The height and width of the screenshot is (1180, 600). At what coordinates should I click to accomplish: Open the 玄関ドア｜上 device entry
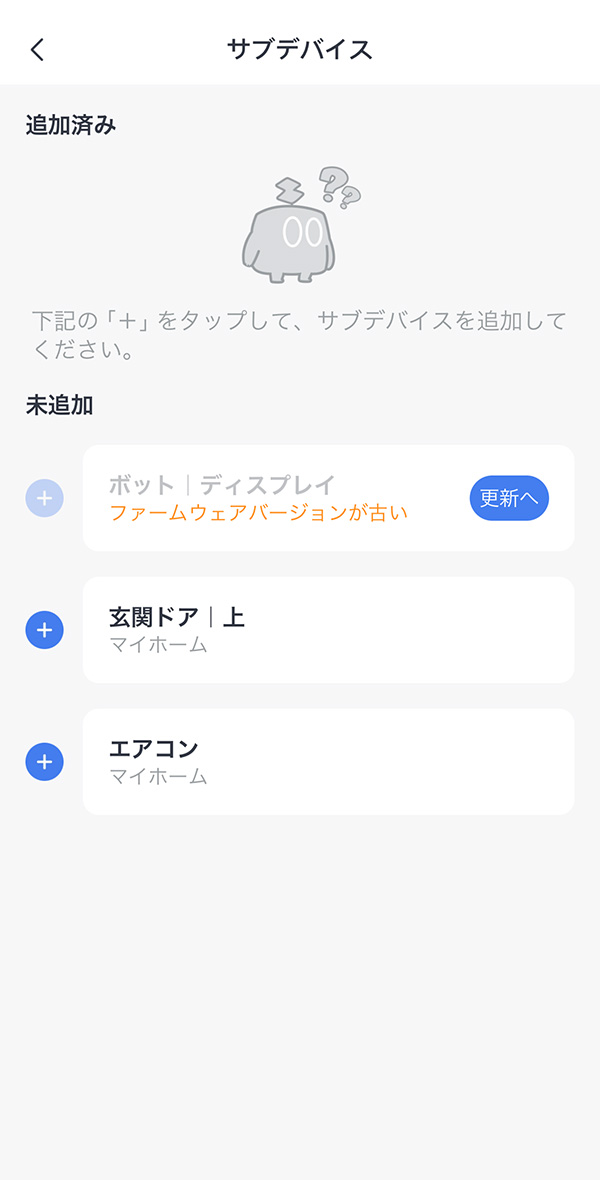[328, 630]
